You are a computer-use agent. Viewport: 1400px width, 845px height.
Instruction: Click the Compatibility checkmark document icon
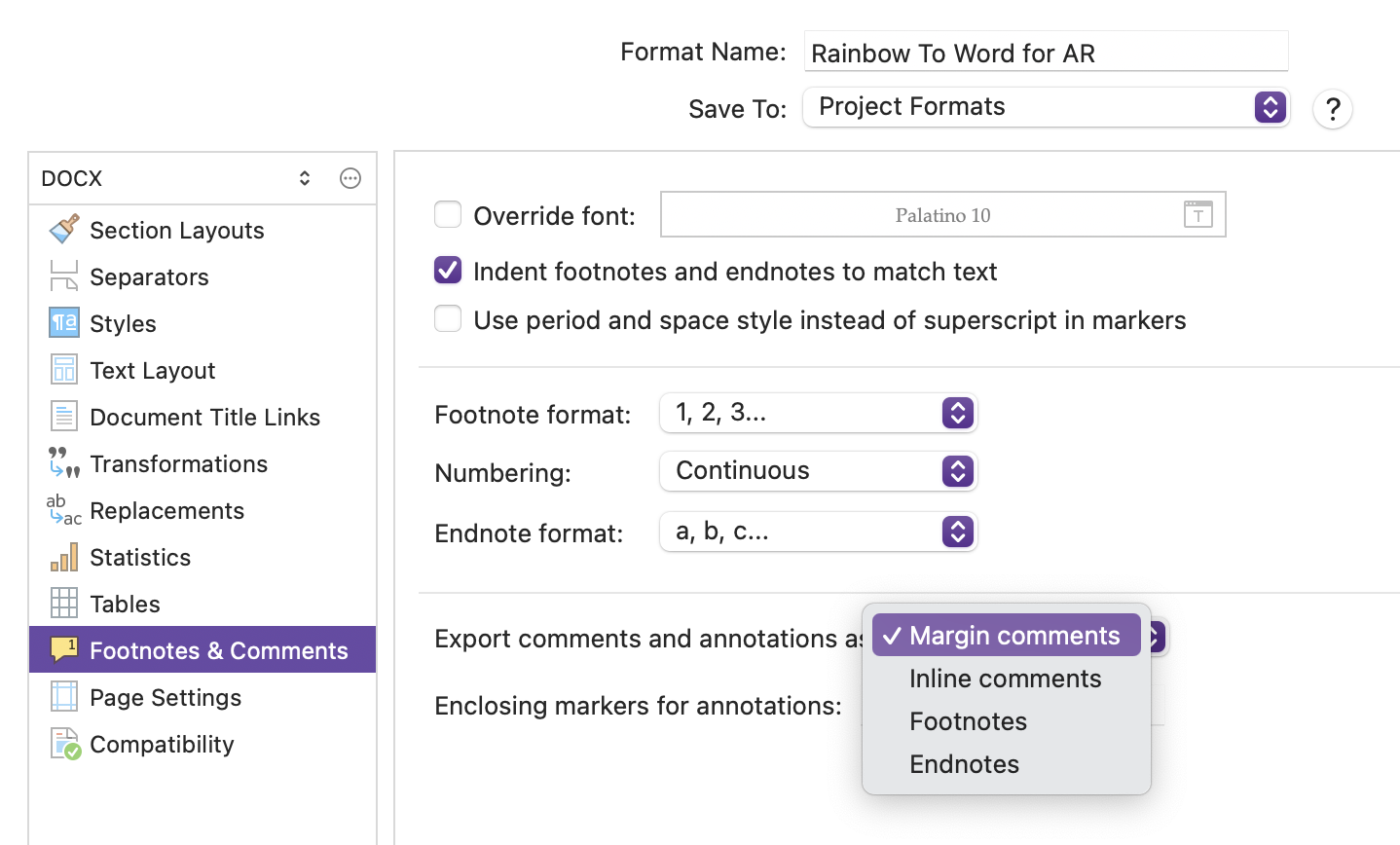(65, 744)
